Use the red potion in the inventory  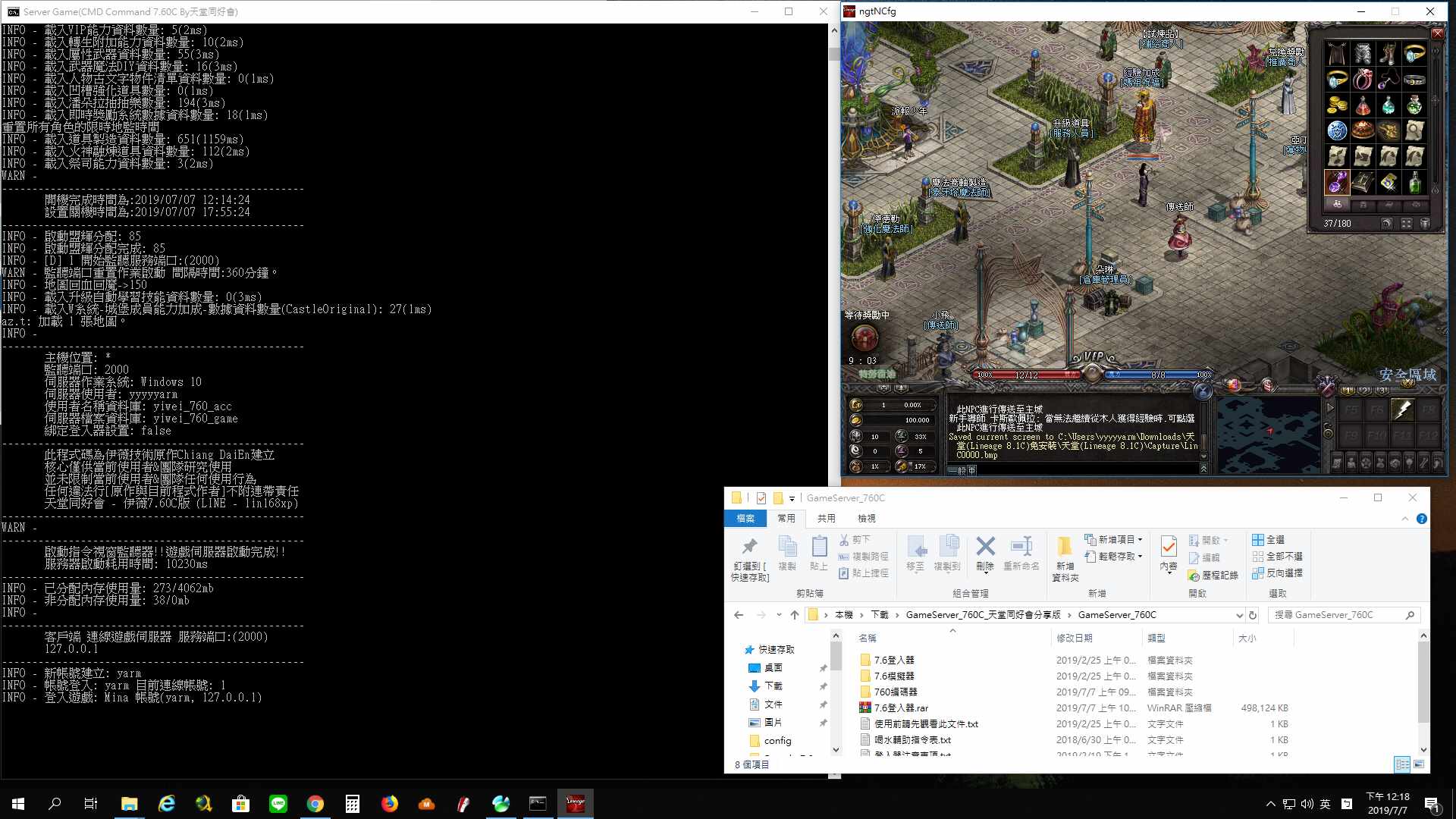coord(1363,105)
